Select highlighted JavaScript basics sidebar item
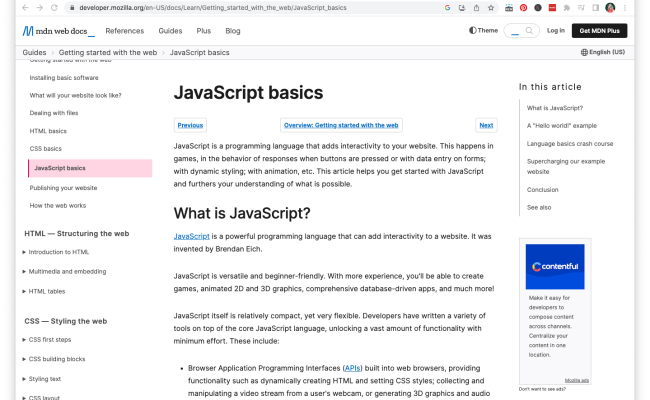Image resolution: width=650 pixels, height=400 pixels. click(90, 168)
